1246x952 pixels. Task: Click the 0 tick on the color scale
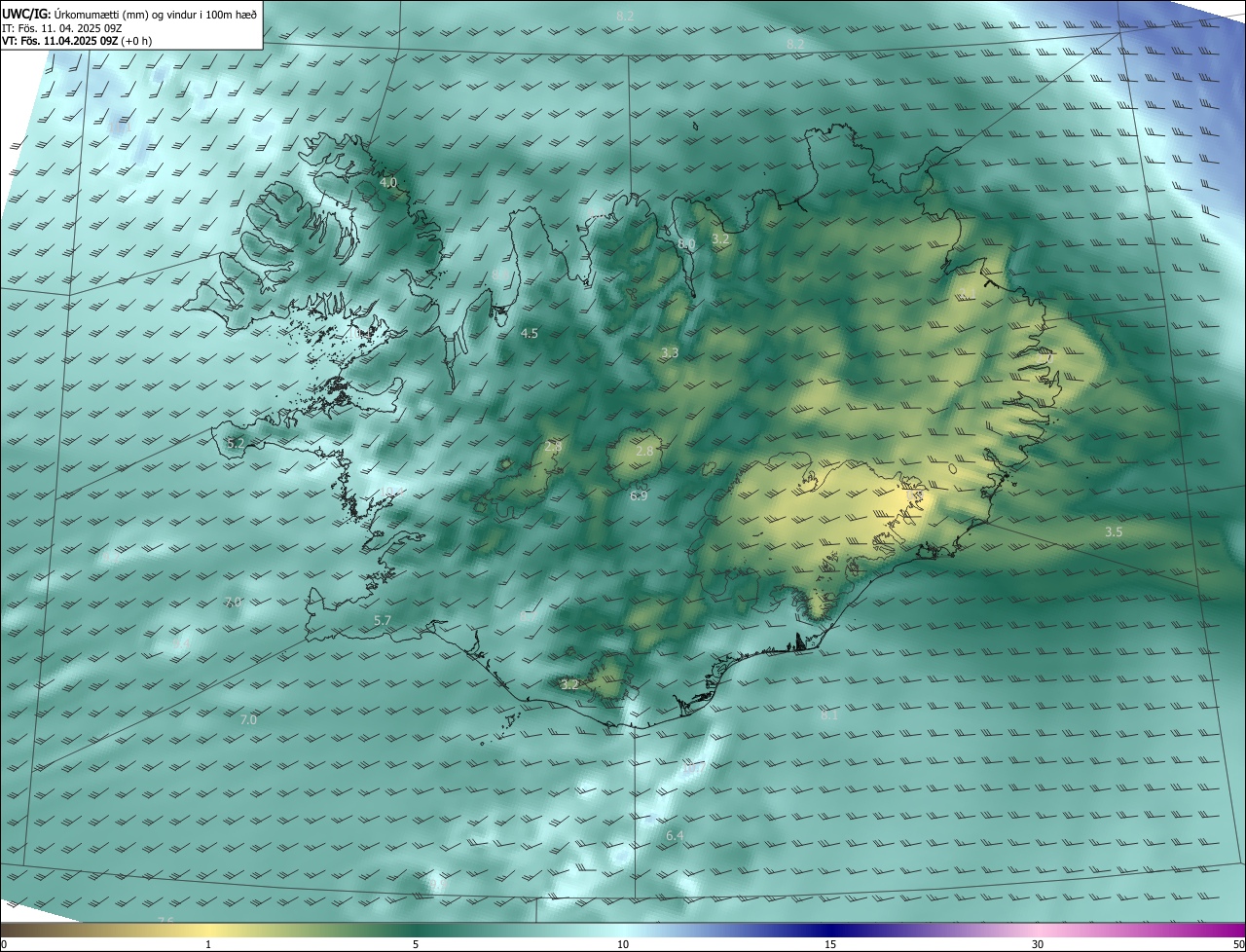[x=4, y=945]
